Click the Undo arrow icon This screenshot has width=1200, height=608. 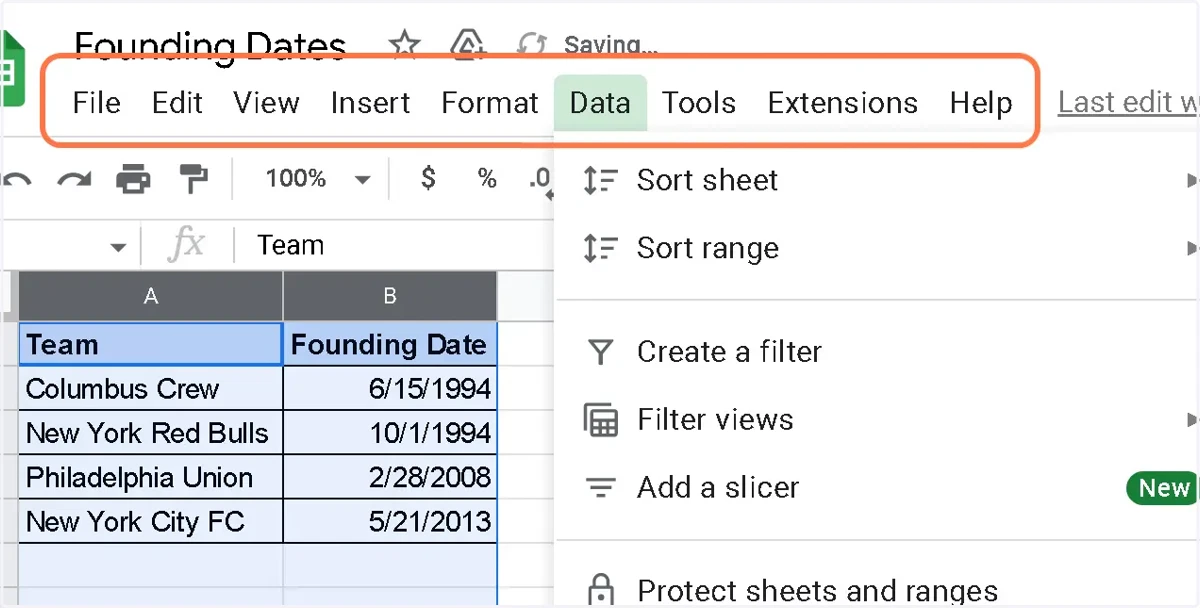16,180
